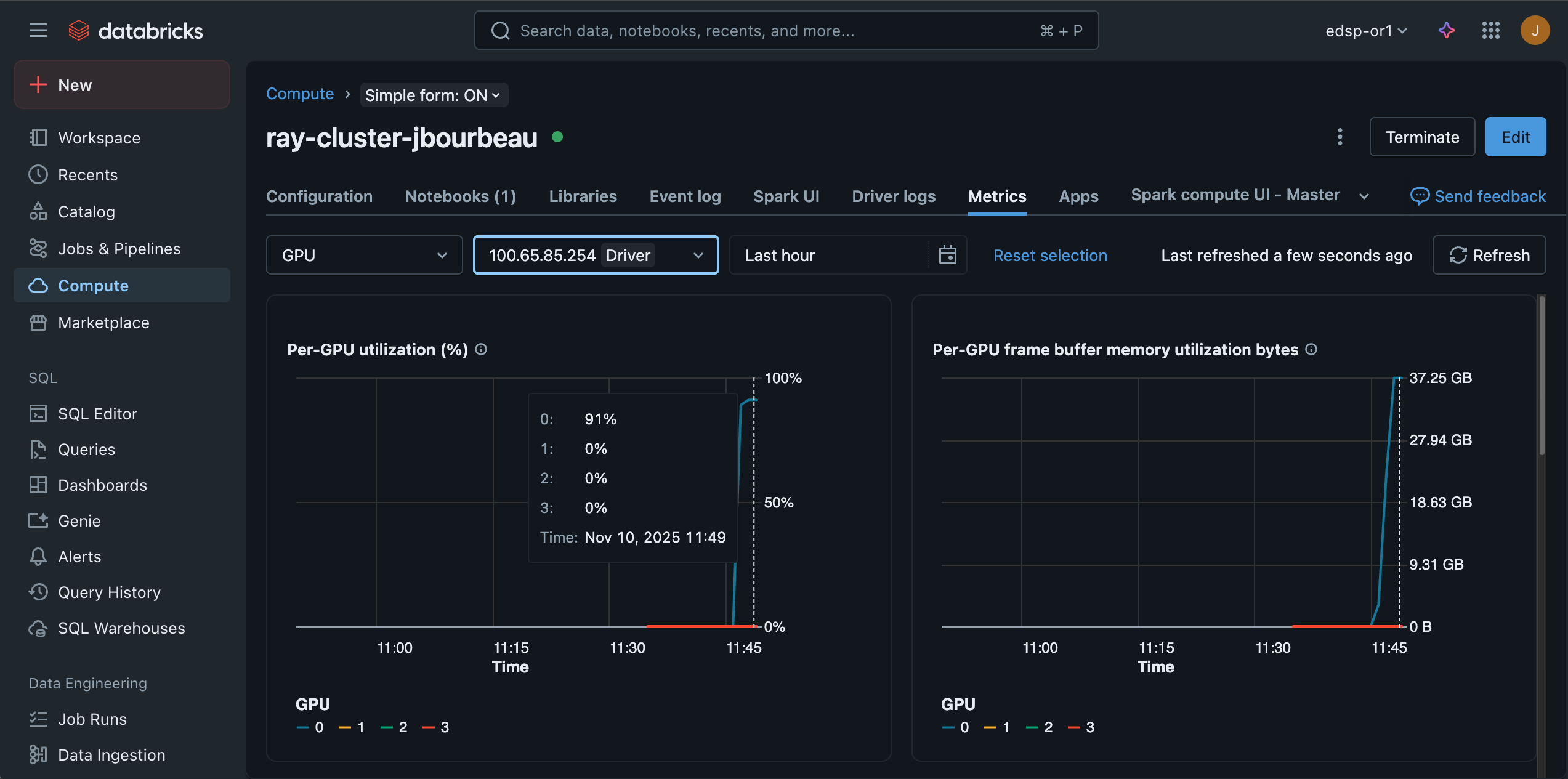Screen dimensions: 1568x779
Task: Switch to the Driver logs tab
Action: pyautogui.click(x=893, y=196)
